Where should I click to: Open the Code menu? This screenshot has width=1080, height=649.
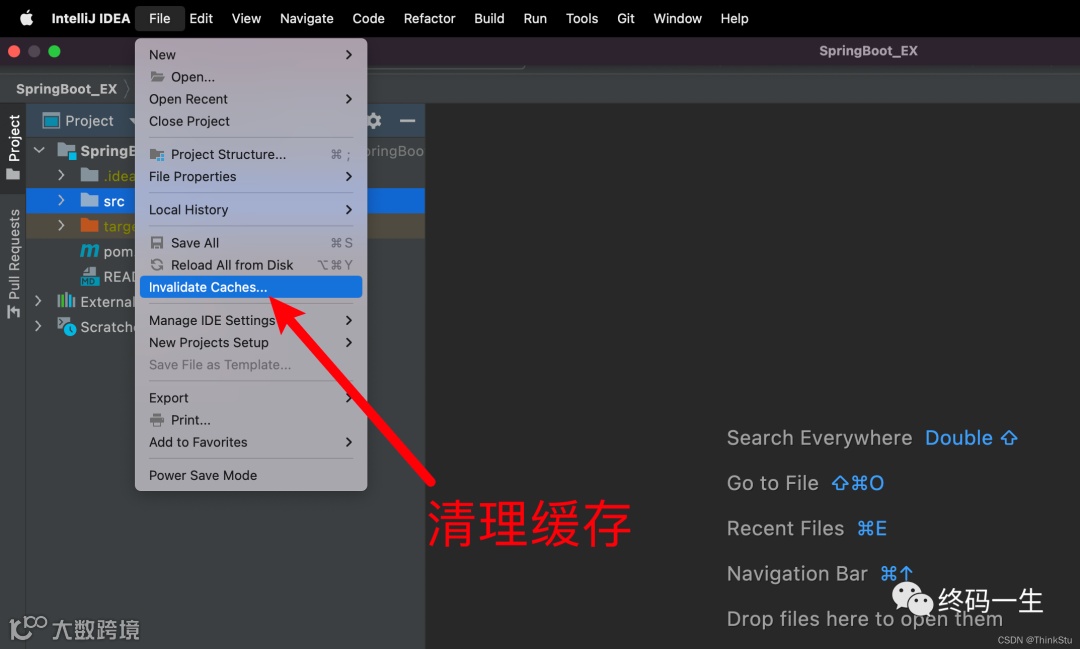[368, 19]
